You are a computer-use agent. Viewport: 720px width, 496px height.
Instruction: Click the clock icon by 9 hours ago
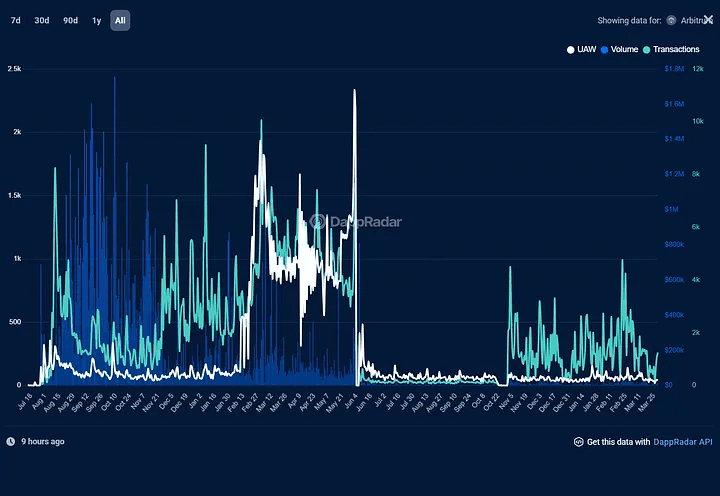(x=11, y=441)
